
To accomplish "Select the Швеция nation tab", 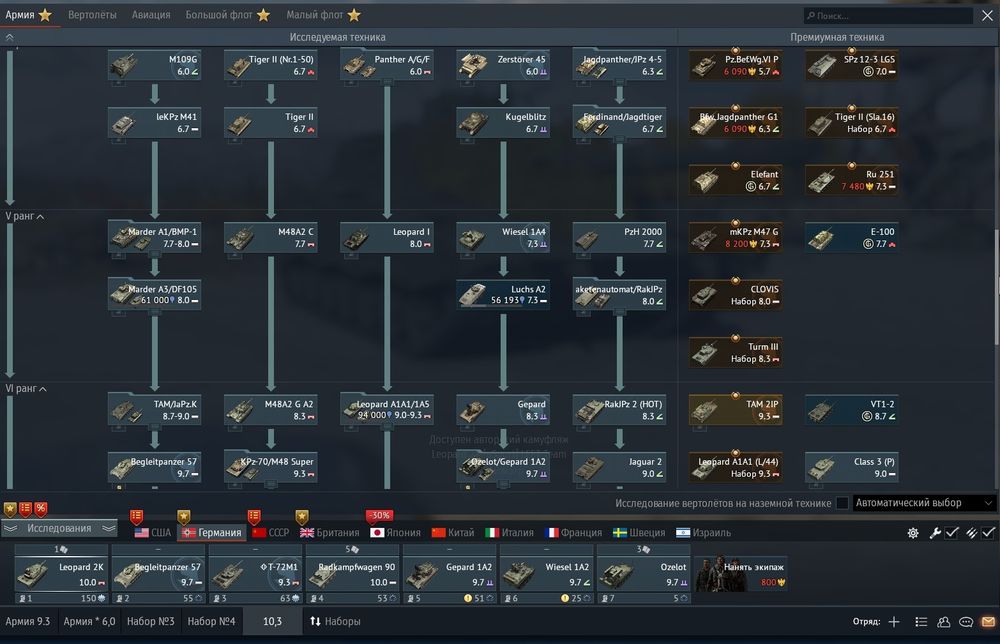I will (x=639, y=532).
